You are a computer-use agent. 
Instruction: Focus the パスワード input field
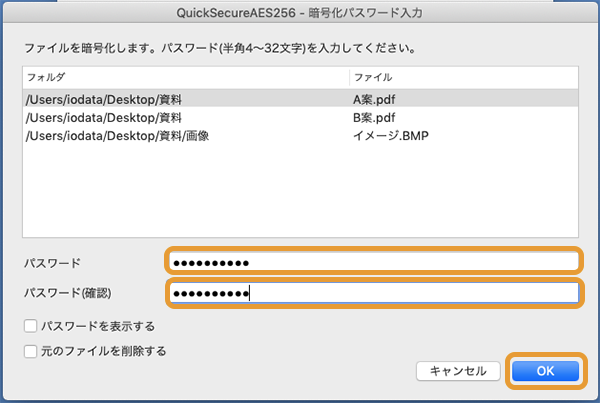pos(373,262)
